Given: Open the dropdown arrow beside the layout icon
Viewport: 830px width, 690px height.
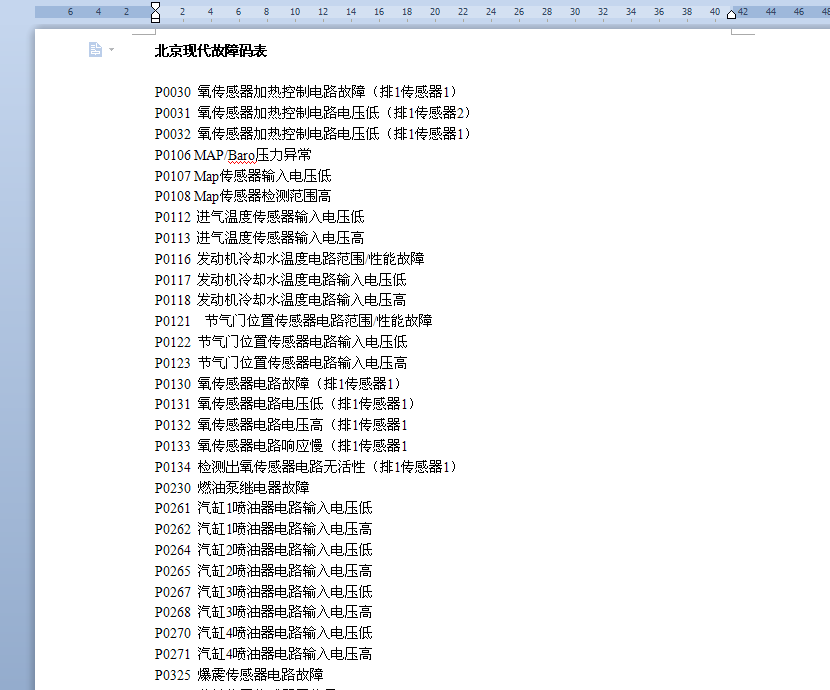Looking at the screenshot, I should pos(111,50).
